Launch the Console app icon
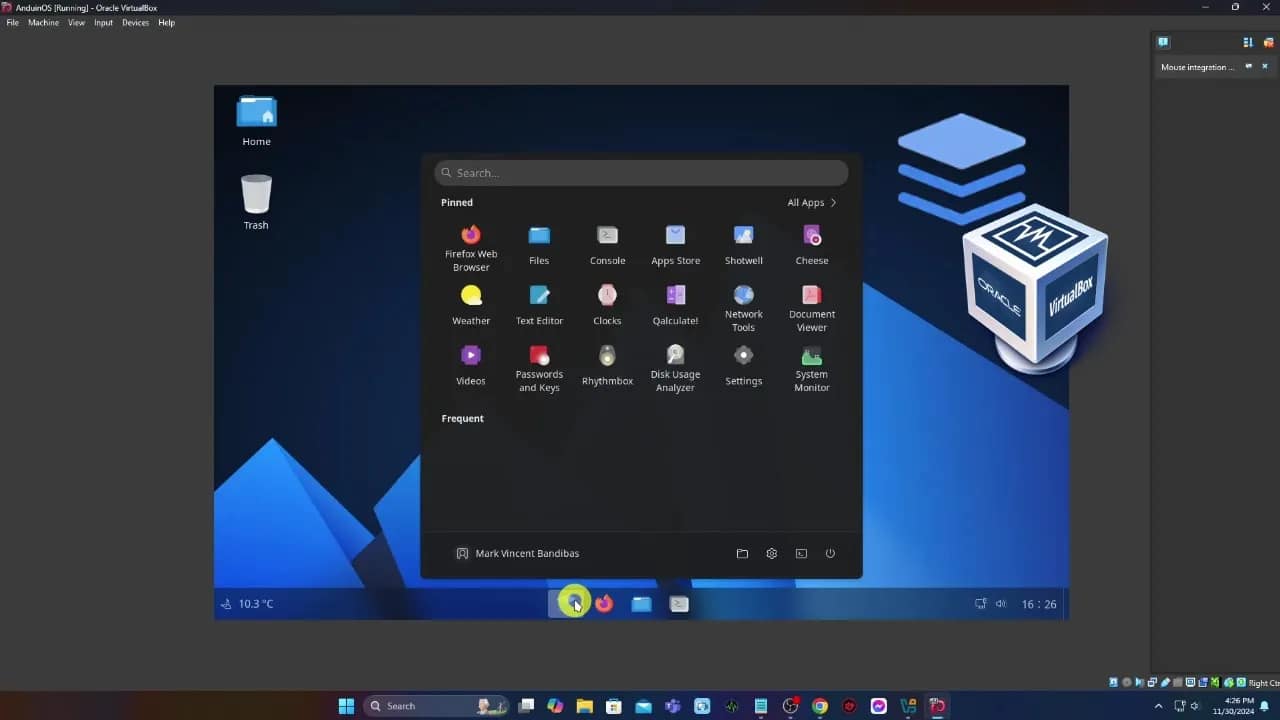Viewport: 1280px width, 720px height. click(607, 236)
